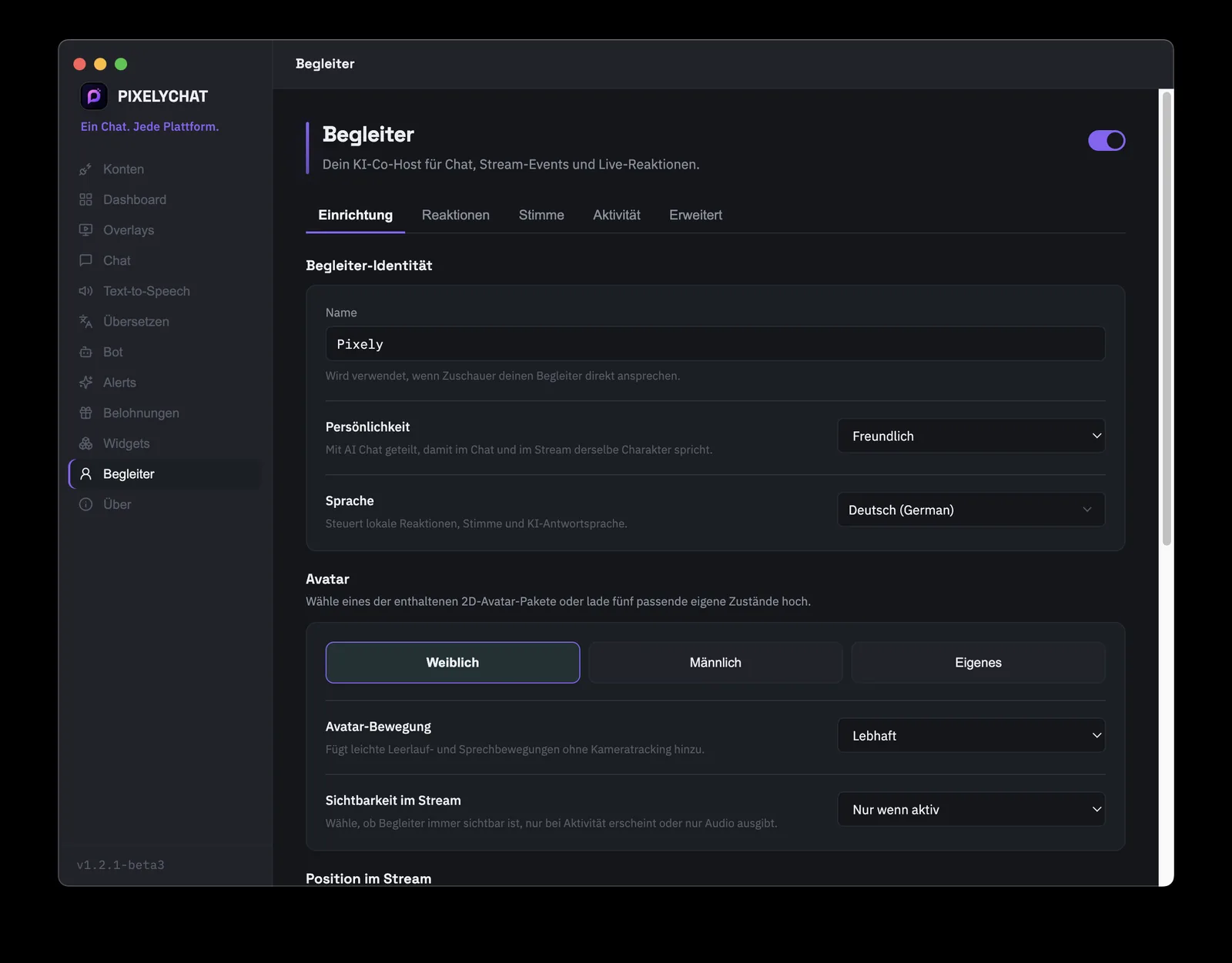
Task: Open Dashboard in the sidebar
Action: tap(166, 199)
